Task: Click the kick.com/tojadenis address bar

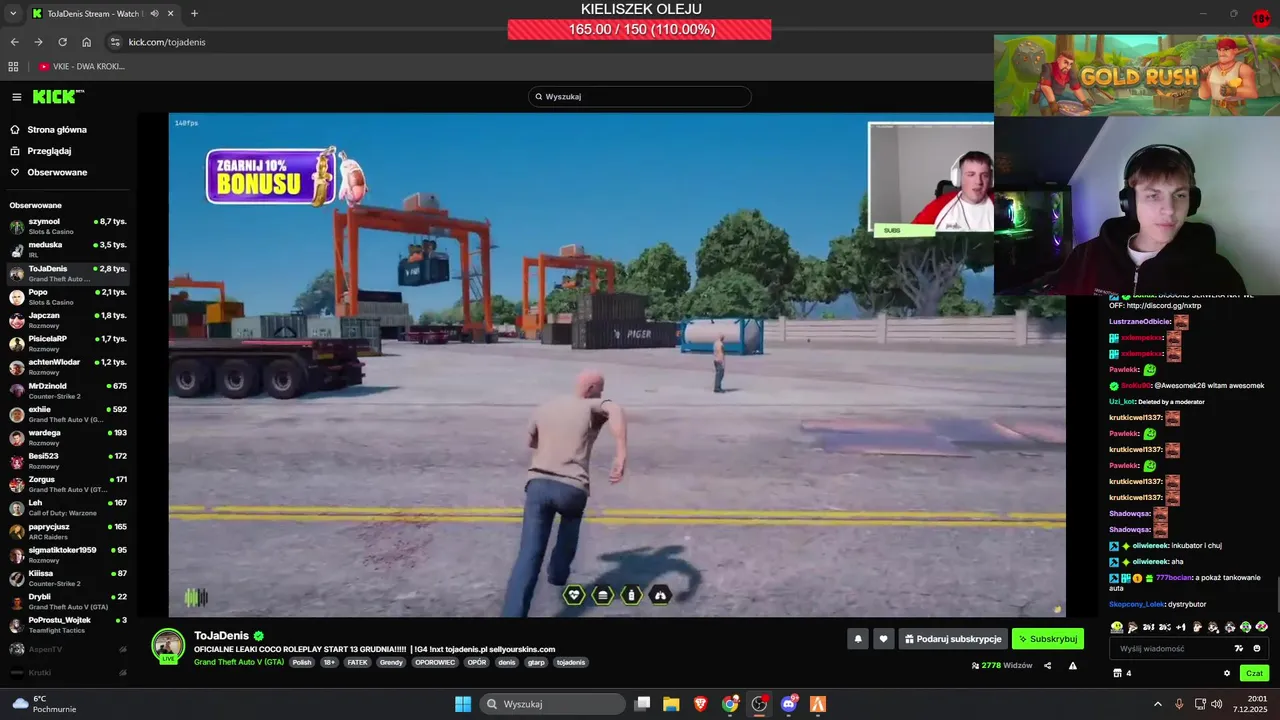Action: [550, 42]
